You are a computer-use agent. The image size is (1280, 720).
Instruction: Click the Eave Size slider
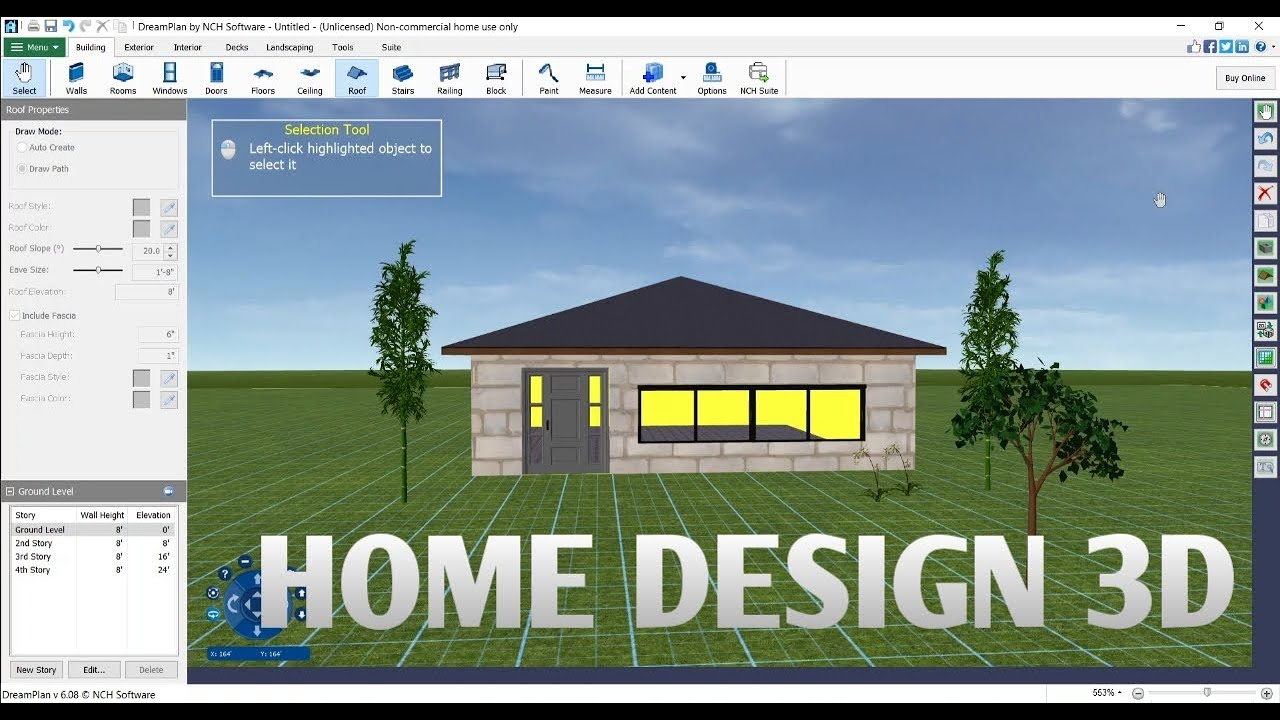pos(98,270)
